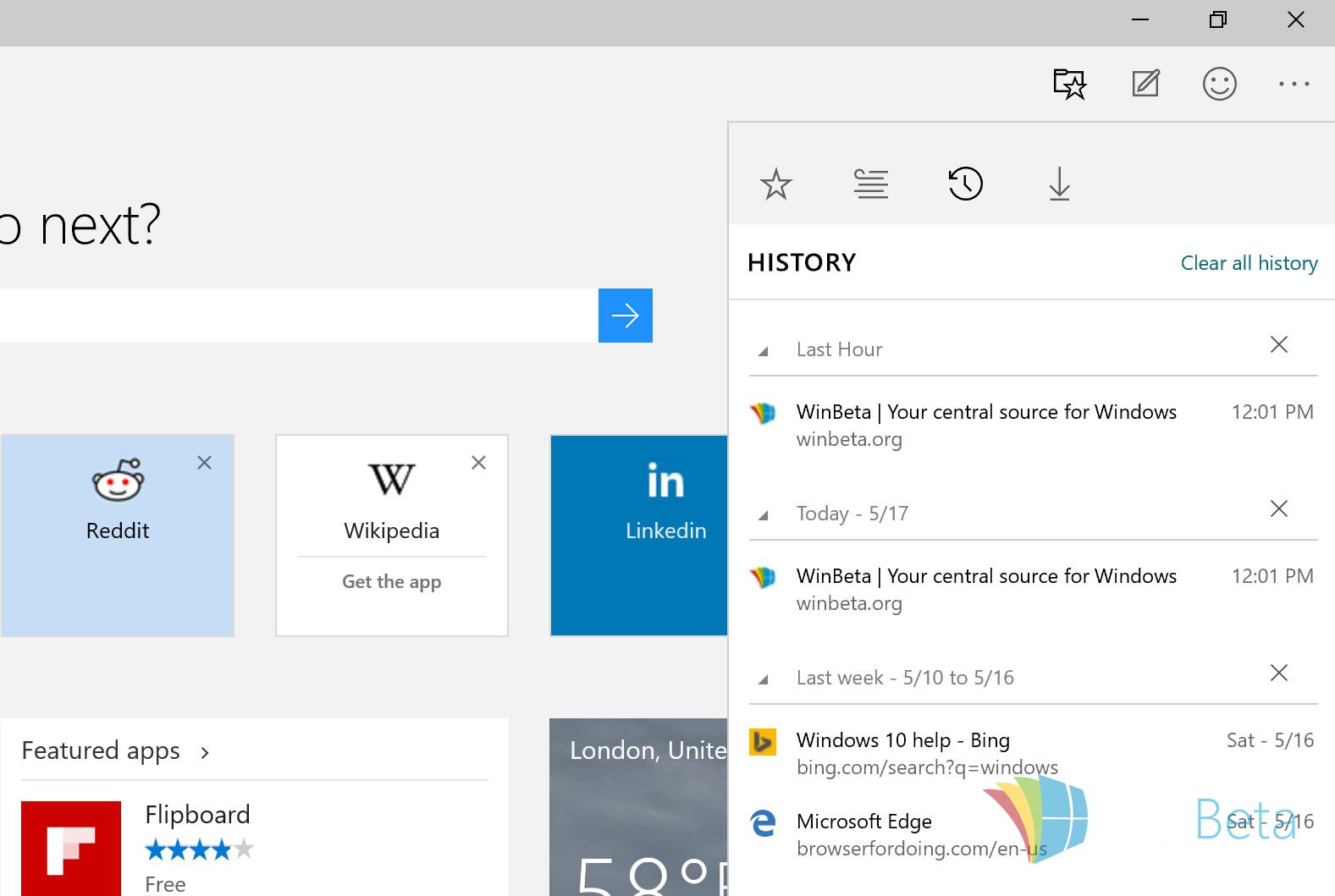Screen dimensions: 1335x896
Task: Click Get the app under Wikipedia
Action: [x=392, y=582]
